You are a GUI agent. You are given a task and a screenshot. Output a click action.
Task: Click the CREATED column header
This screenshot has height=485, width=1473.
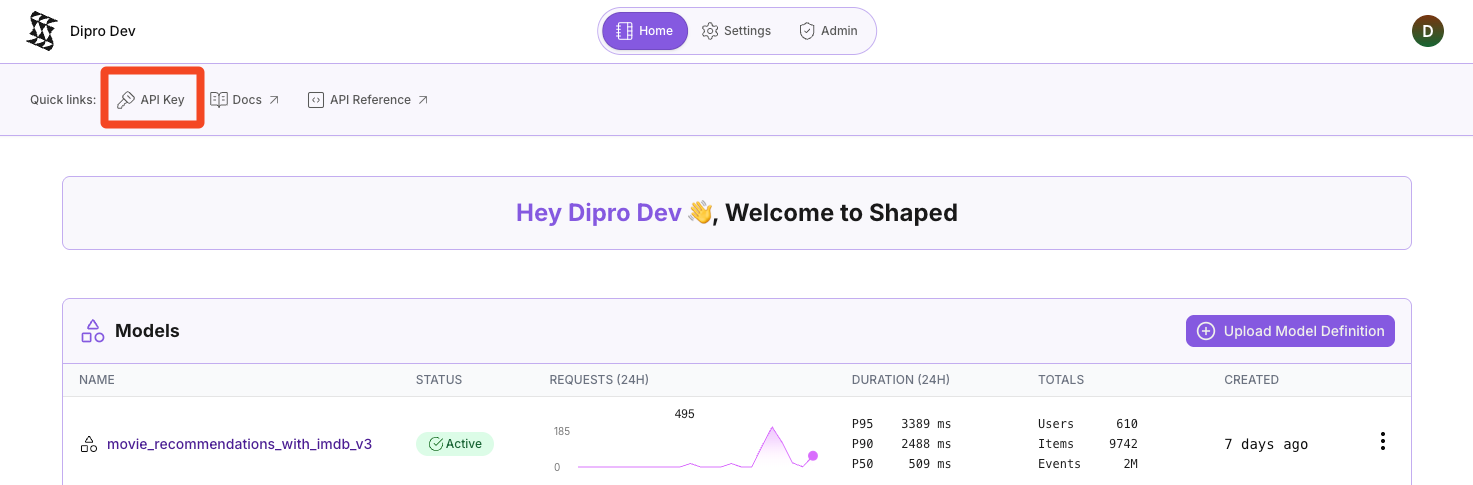(1251, 380)
